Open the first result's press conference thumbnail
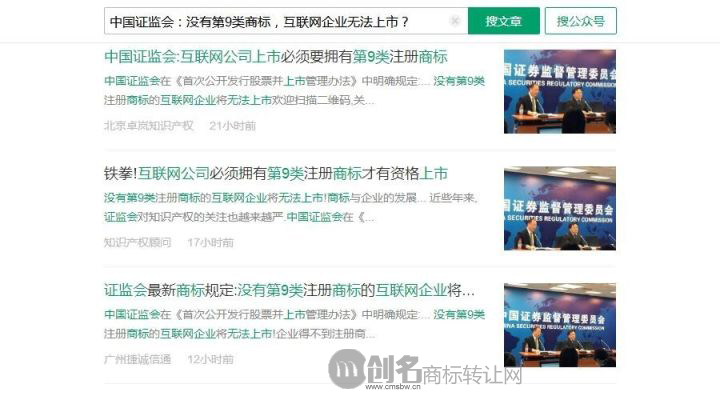720x400 pixels. pos(560,91)
